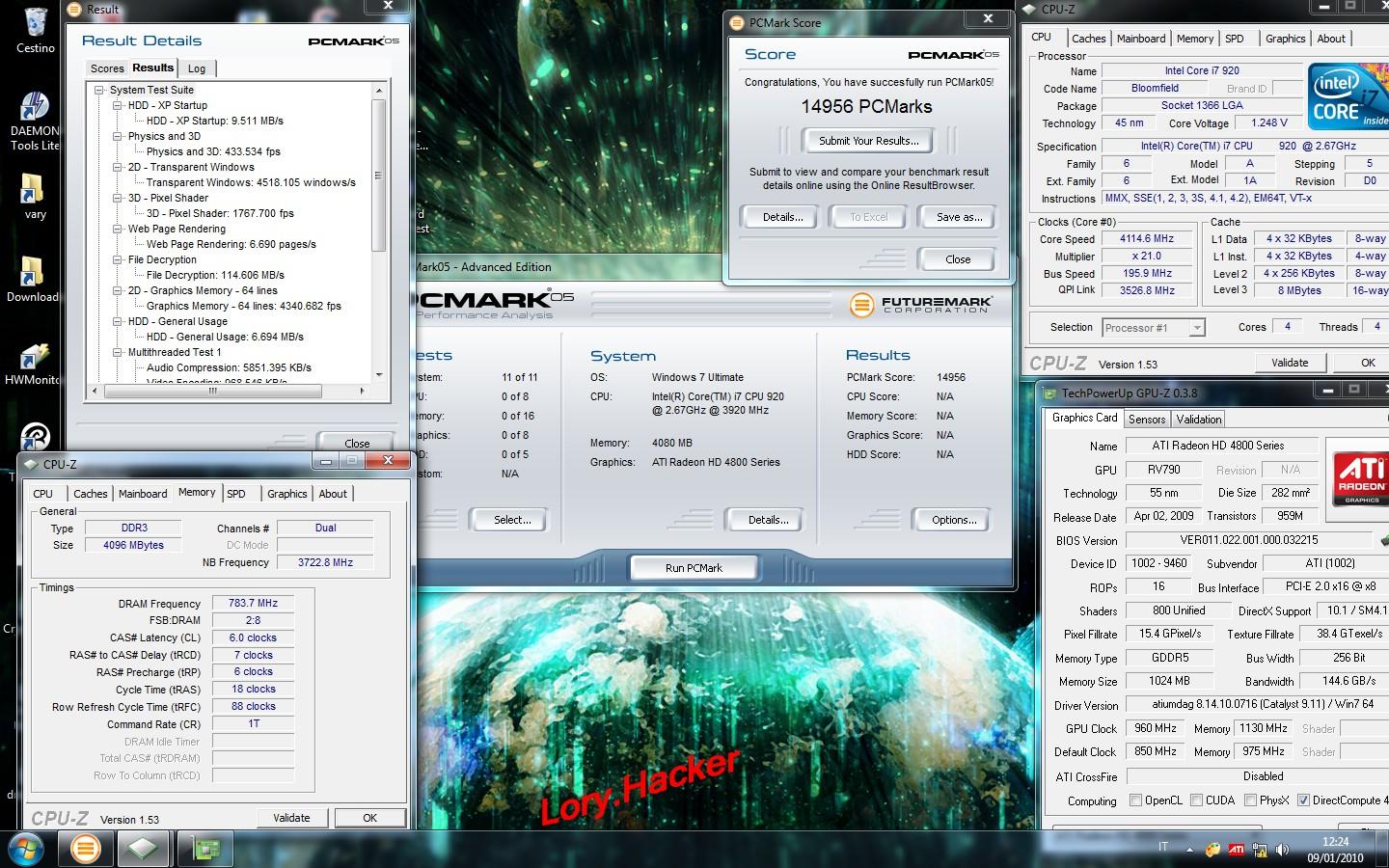Click Options... under Results

coord(954,520)
